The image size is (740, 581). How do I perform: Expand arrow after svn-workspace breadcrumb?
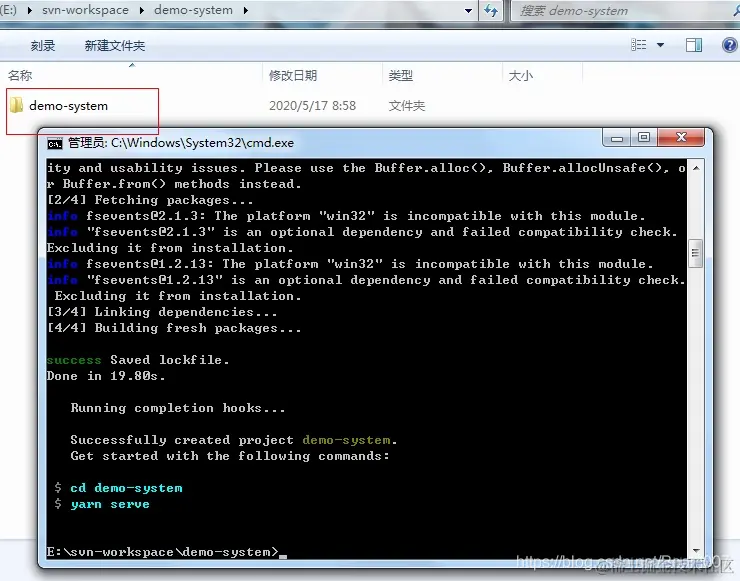click(142, 10)
